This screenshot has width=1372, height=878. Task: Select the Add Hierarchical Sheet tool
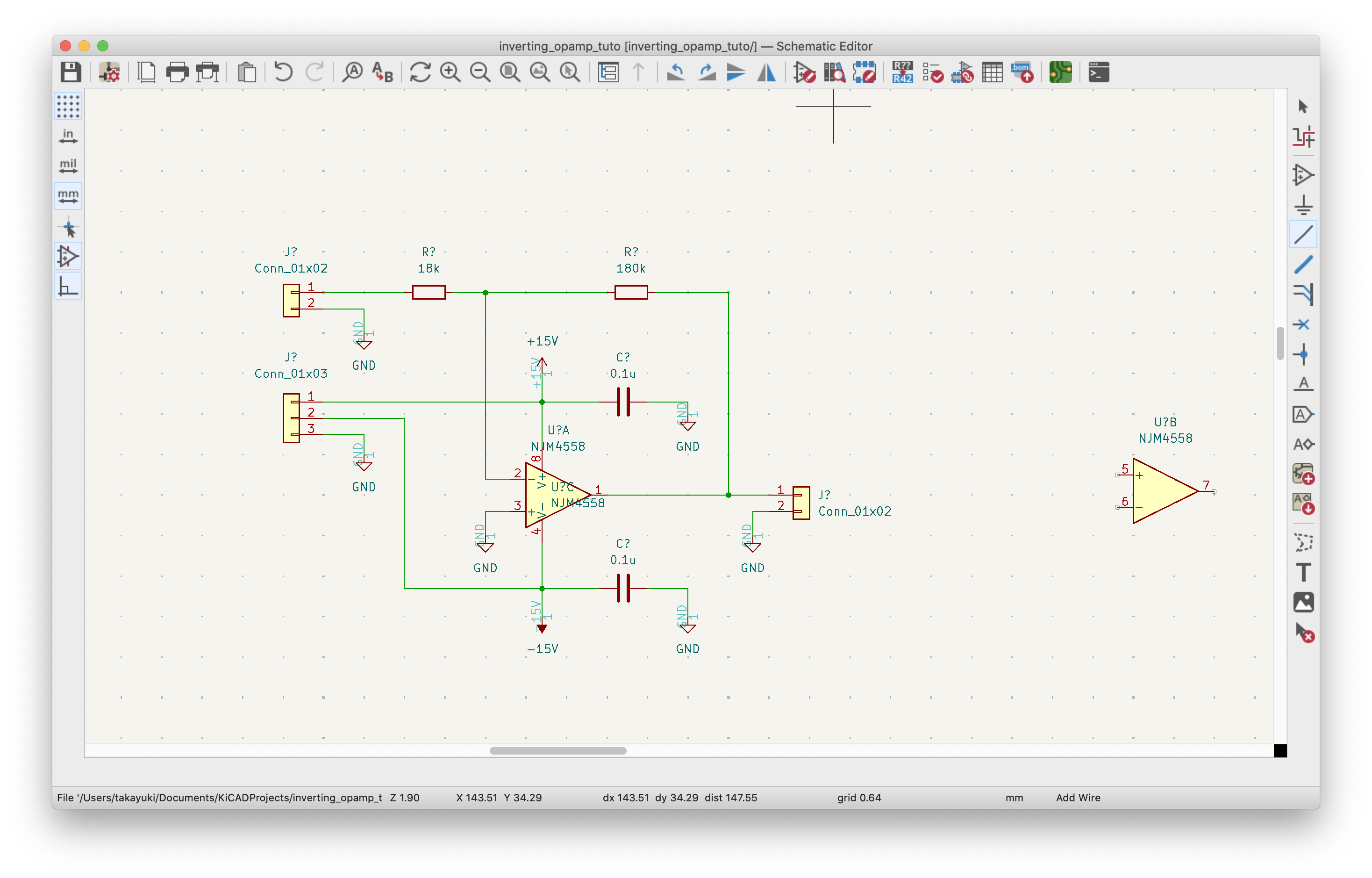point(1303,475)
